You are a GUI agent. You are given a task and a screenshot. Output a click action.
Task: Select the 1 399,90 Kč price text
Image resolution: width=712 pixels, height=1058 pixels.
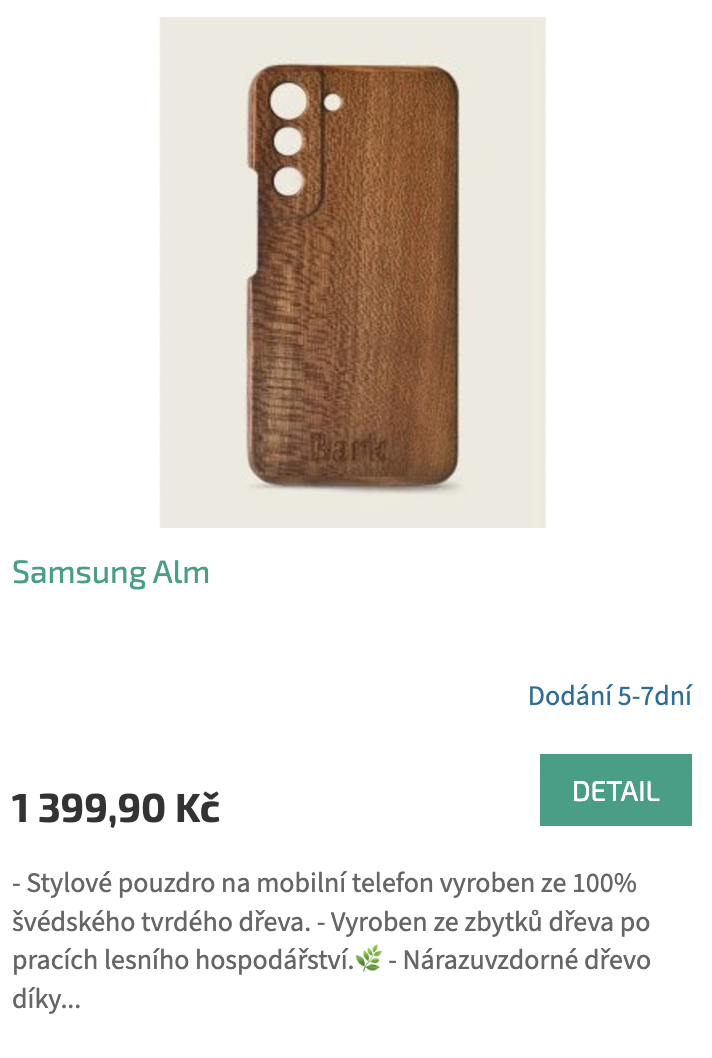coord(116,808)
